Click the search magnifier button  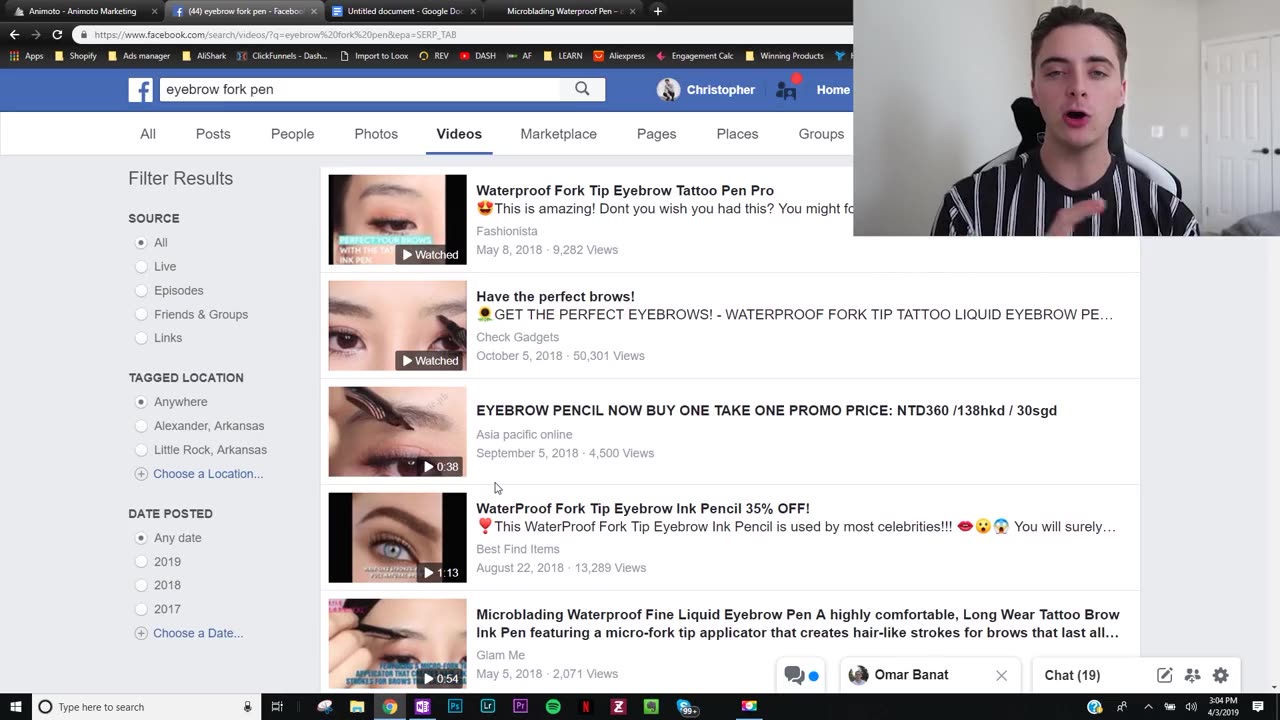(582, 89)
